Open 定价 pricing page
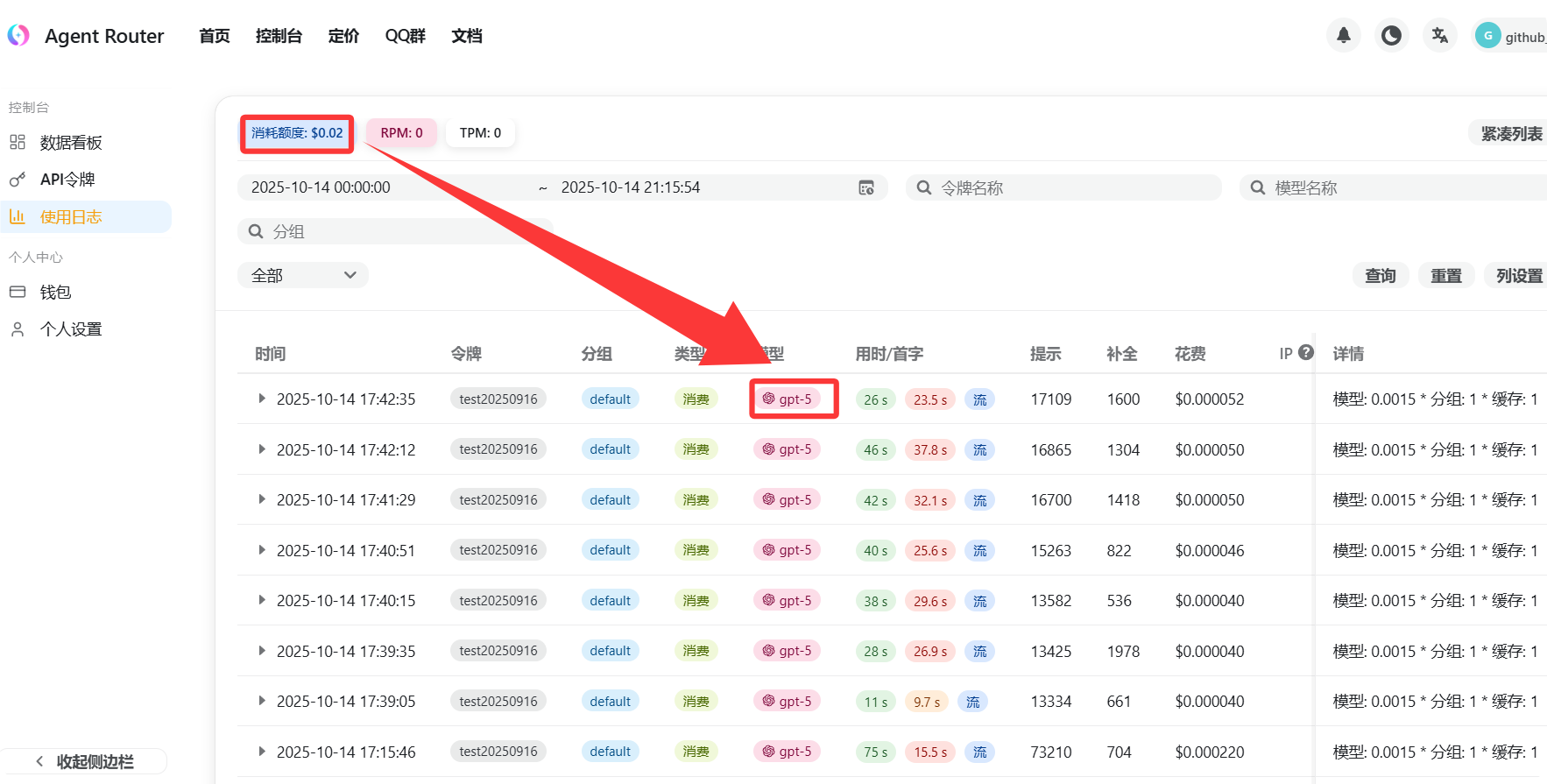The width and height of the screenshot is (1547, 784). (343, 36)
